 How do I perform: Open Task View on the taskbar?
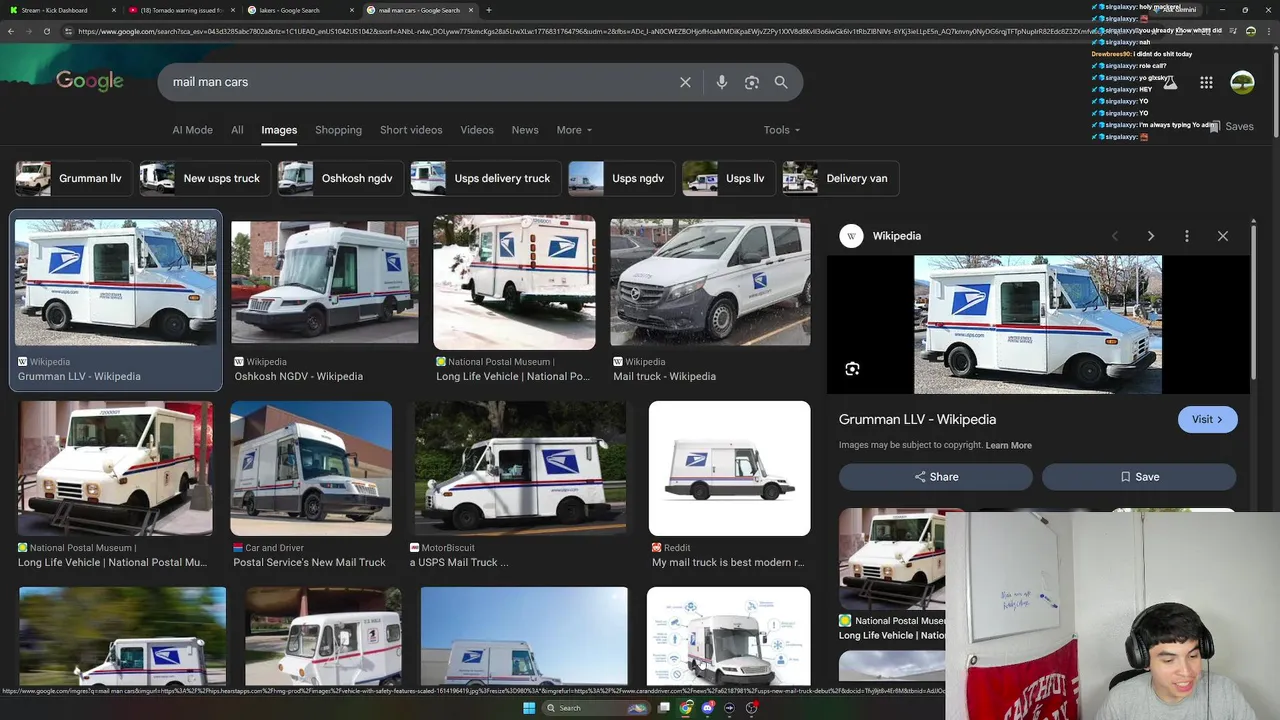tap(664, 708)
